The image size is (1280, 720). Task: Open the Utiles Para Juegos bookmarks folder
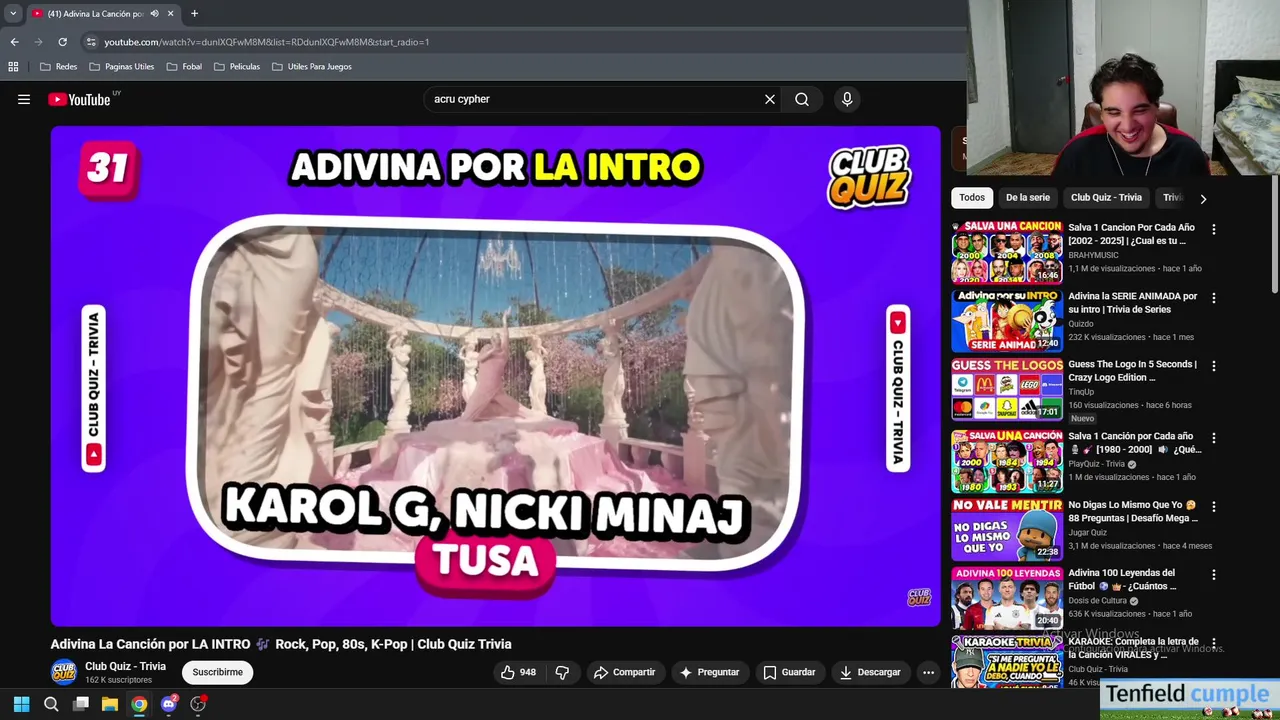[312, 66]
